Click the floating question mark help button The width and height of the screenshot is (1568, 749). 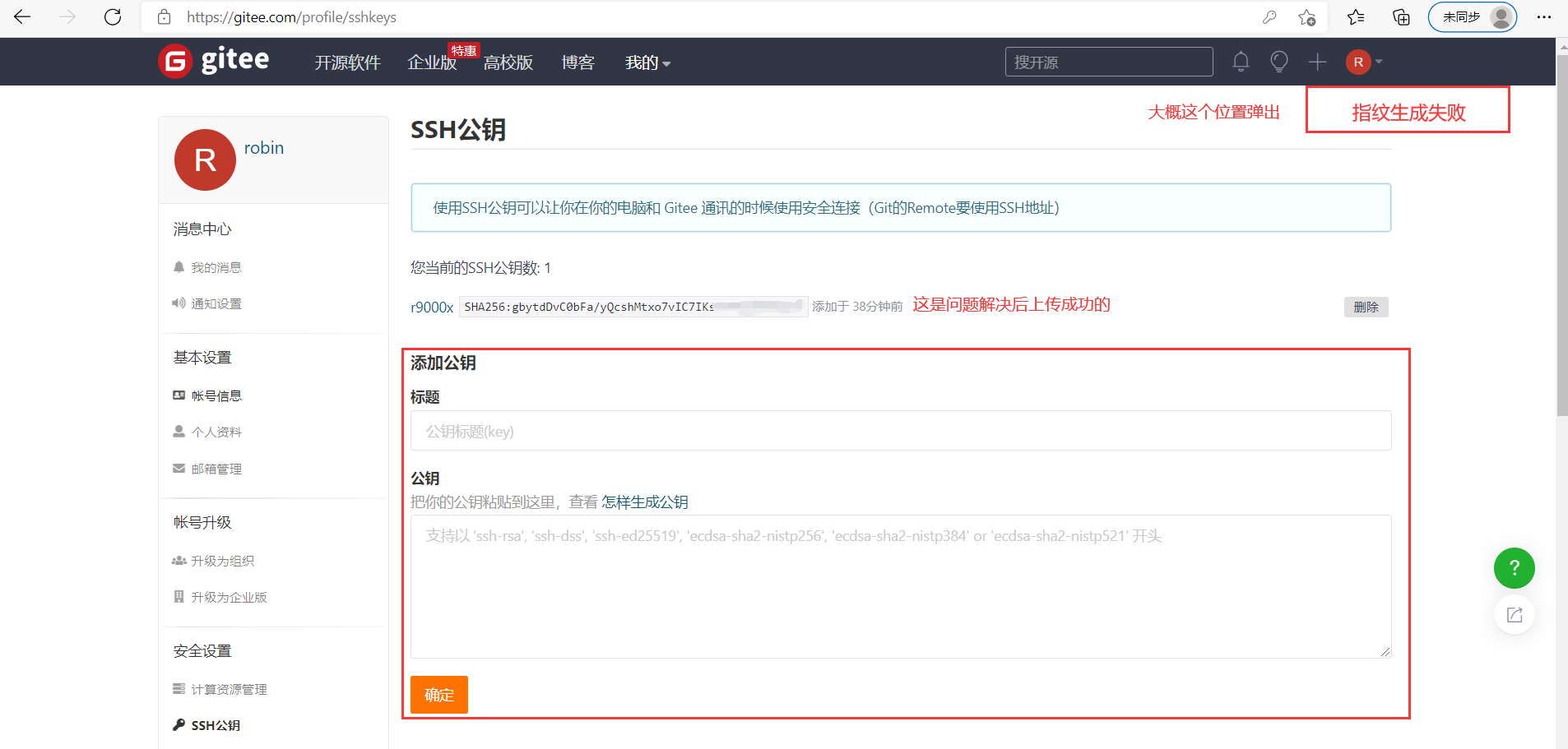(1513, 567)
